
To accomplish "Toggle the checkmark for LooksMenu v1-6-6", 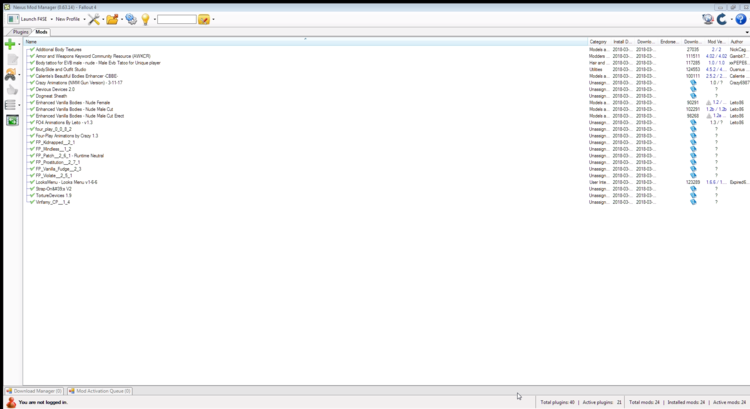I will click(32, 182).
